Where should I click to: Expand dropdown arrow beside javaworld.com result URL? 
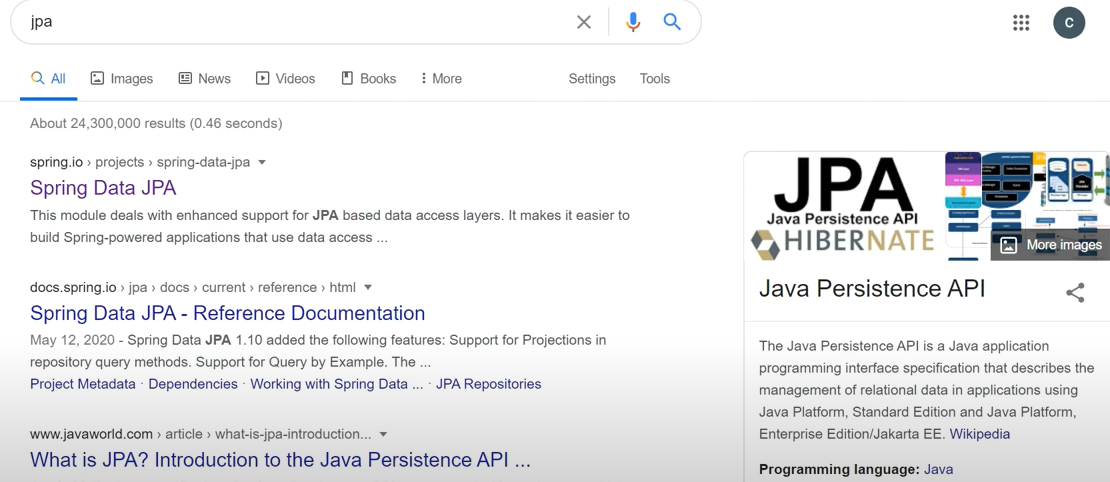pos(383,434)
